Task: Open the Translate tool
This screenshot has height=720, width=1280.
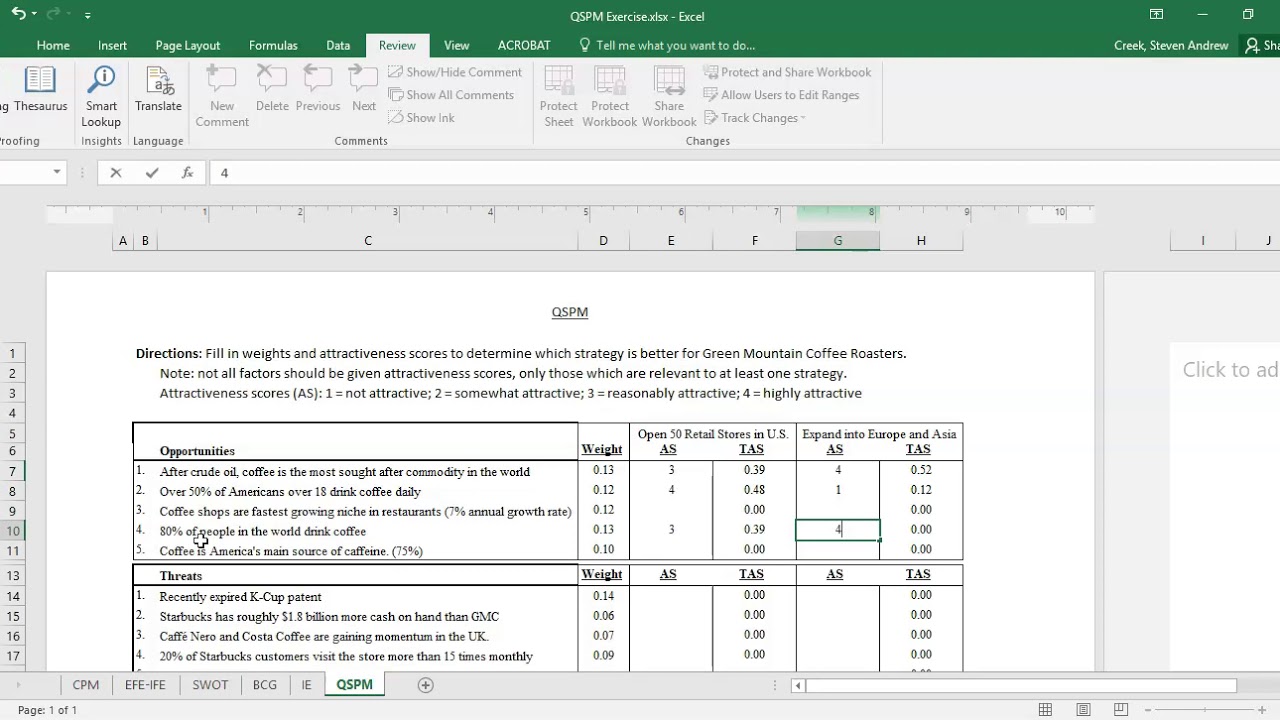Action: click(x=158, y=90)
